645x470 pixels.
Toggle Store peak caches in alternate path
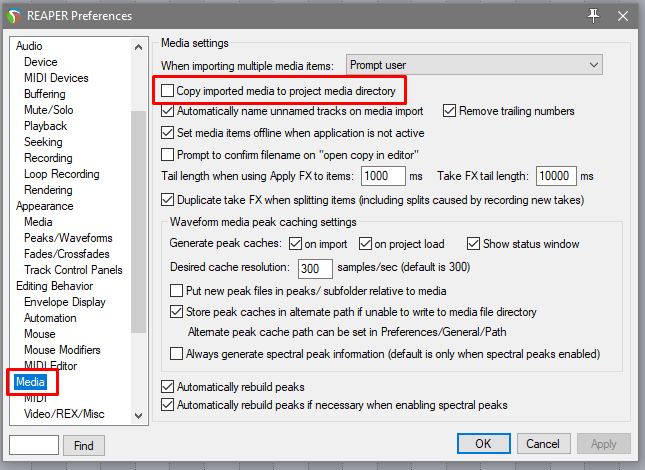click(176, 312)
